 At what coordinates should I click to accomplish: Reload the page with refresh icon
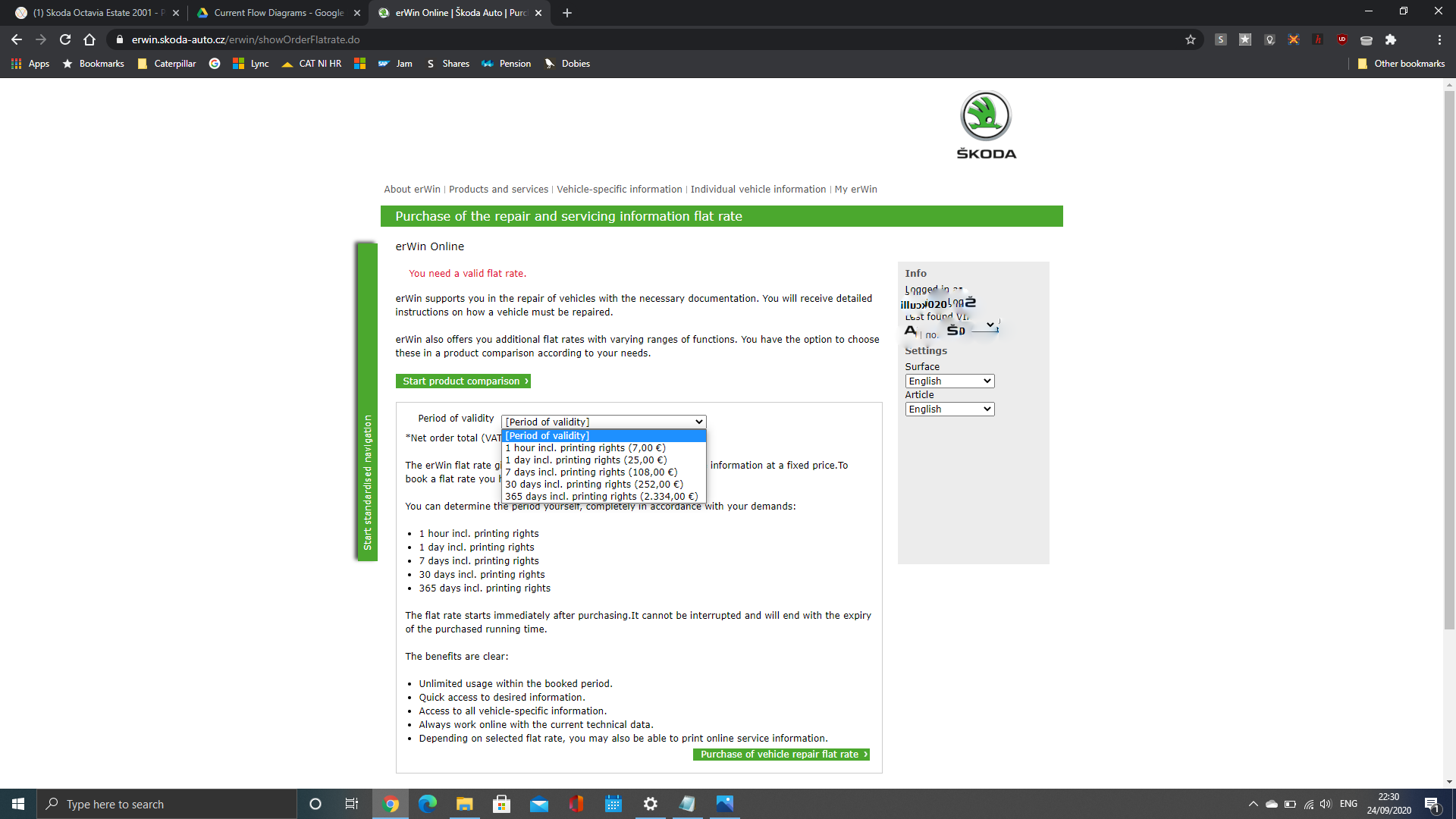tap(65, 39)
